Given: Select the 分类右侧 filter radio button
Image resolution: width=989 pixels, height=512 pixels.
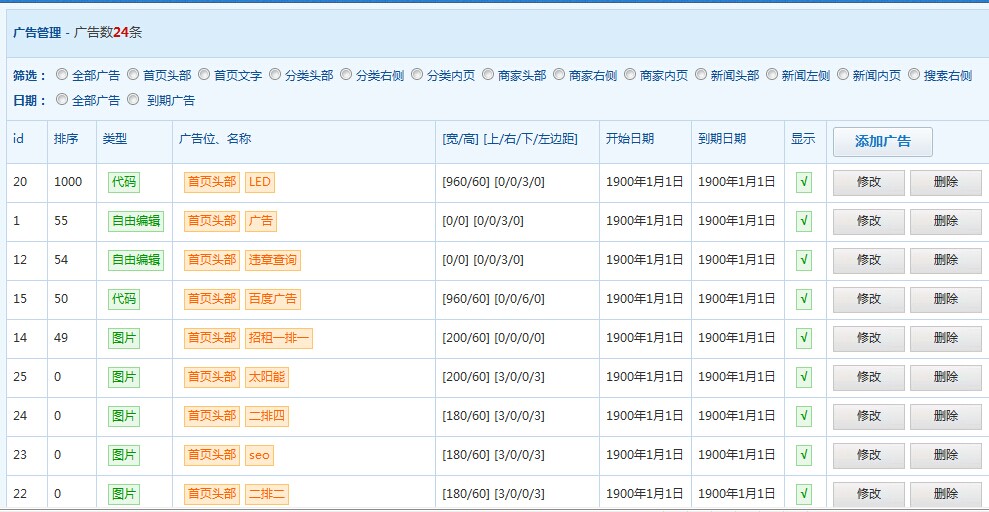Looking at the screenshot, I should coord(347,75).
